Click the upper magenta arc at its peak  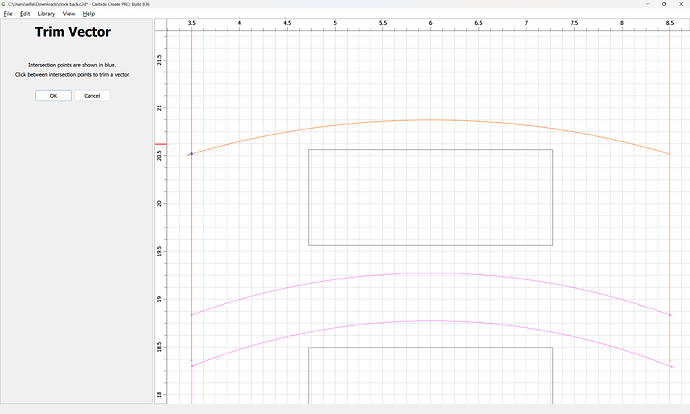coord(430,273)
